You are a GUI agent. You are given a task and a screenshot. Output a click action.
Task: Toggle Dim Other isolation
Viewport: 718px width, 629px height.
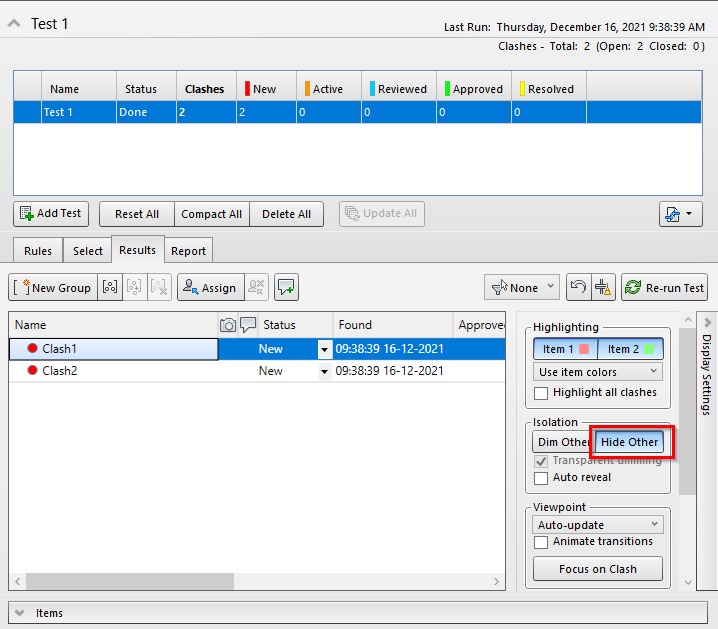pyautogui.click(x=563, y=442)
